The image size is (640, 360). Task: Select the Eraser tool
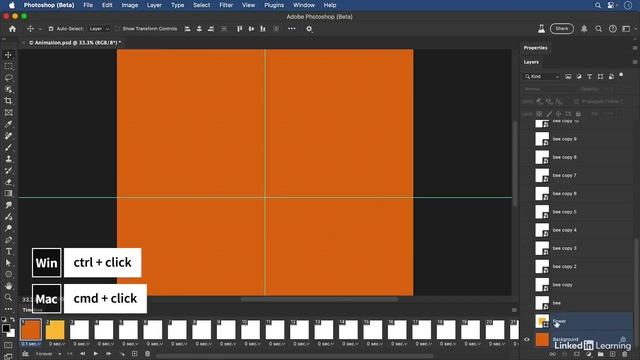pyautogui.click(x=9, y=182)
